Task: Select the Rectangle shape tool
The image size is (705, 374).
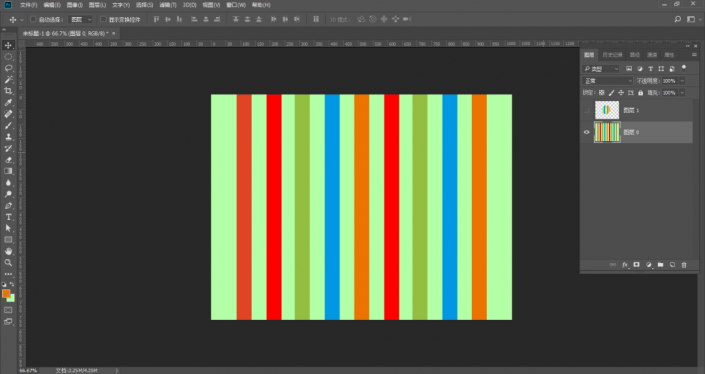Action: [x=8, y=240]
